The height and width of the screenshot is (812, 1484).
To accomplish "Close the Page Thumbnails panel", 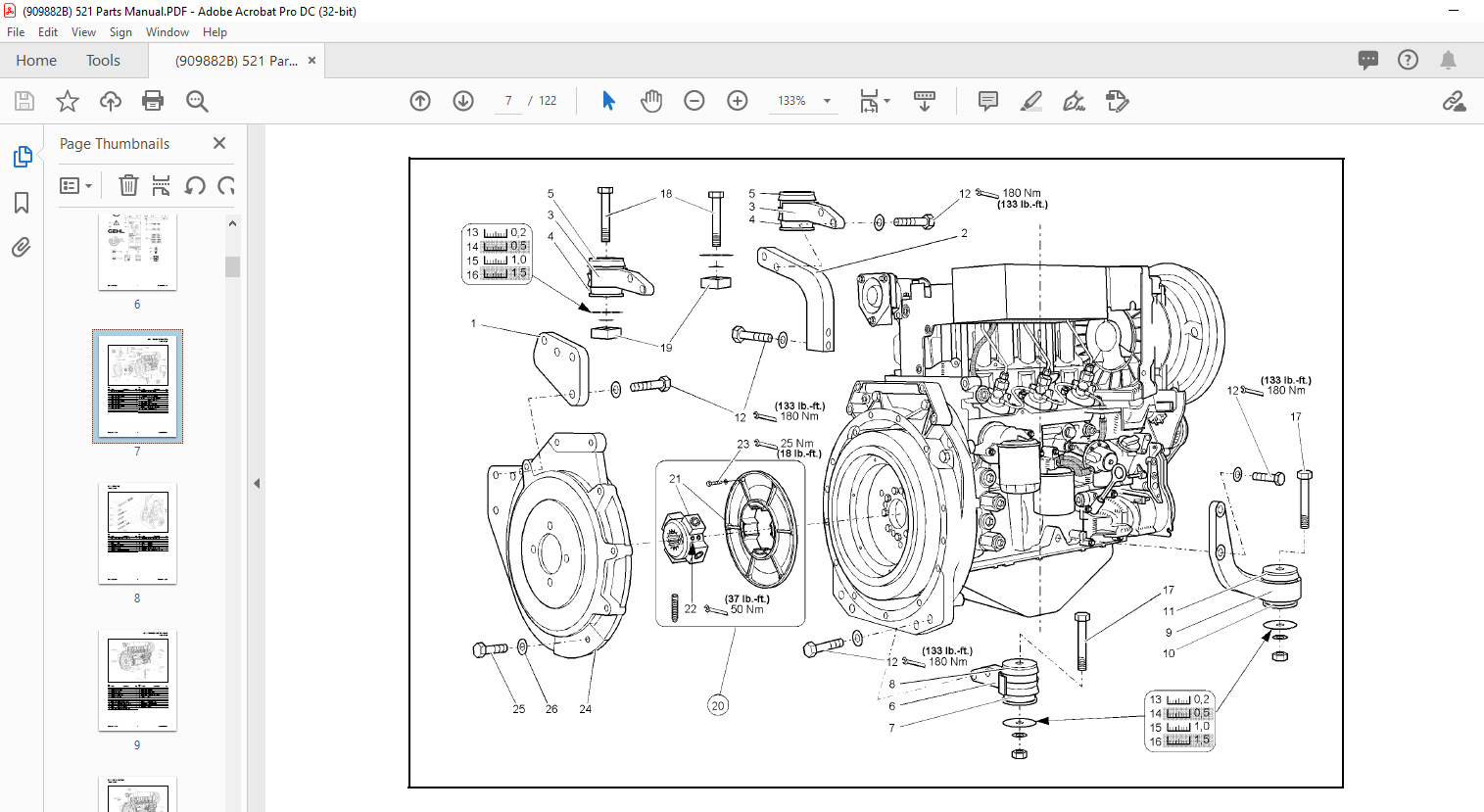I will tap(219, 143).
